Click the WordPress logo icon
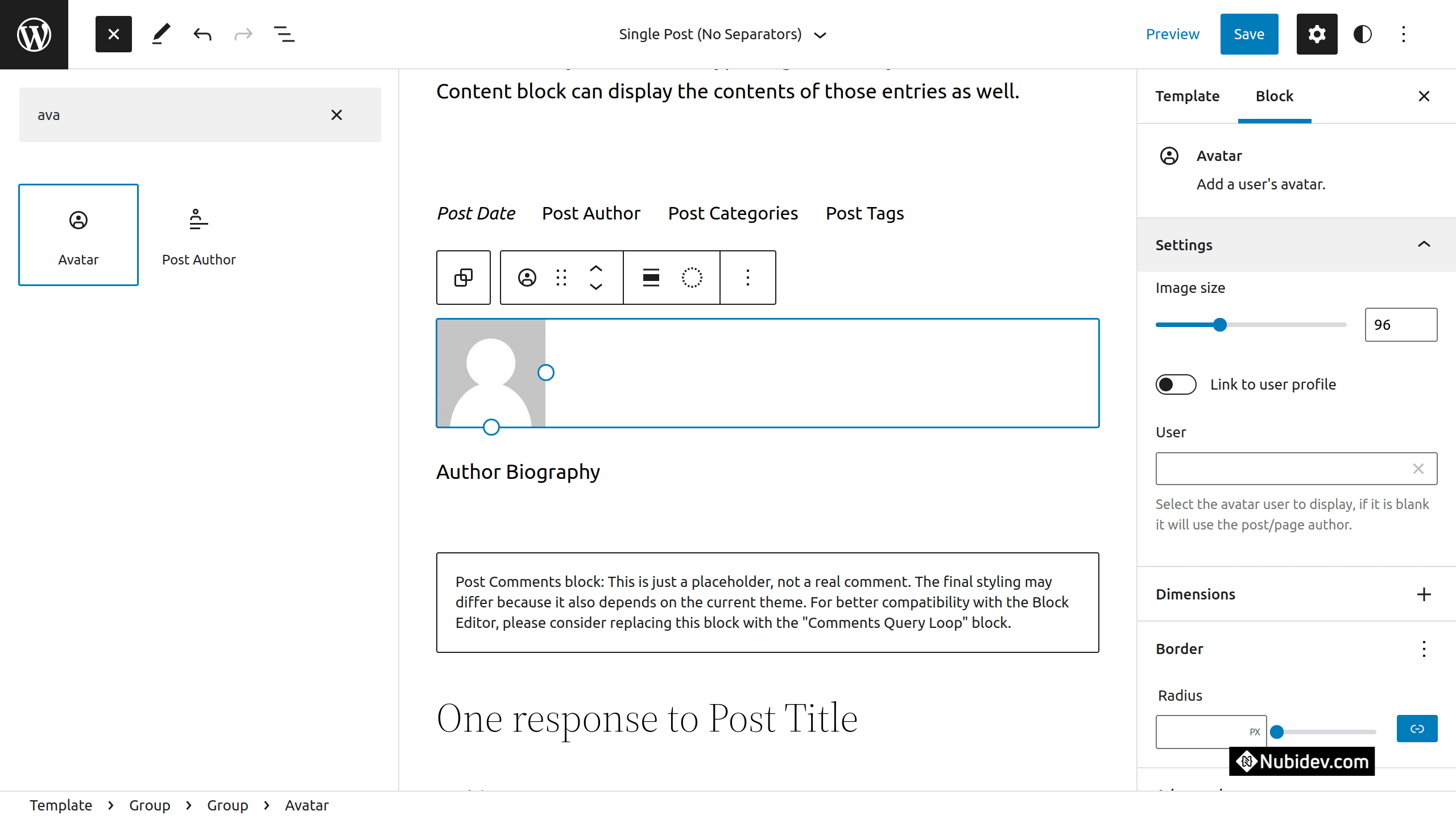Viewport: 1456px width, 819px height. [x=34, y=34]
